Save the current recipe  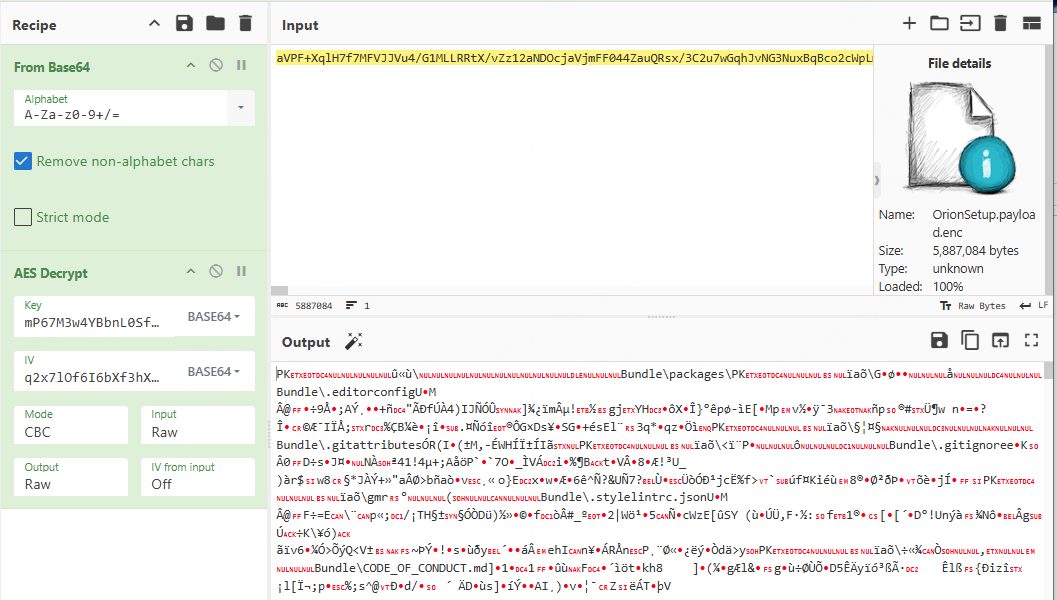[184, 24]
